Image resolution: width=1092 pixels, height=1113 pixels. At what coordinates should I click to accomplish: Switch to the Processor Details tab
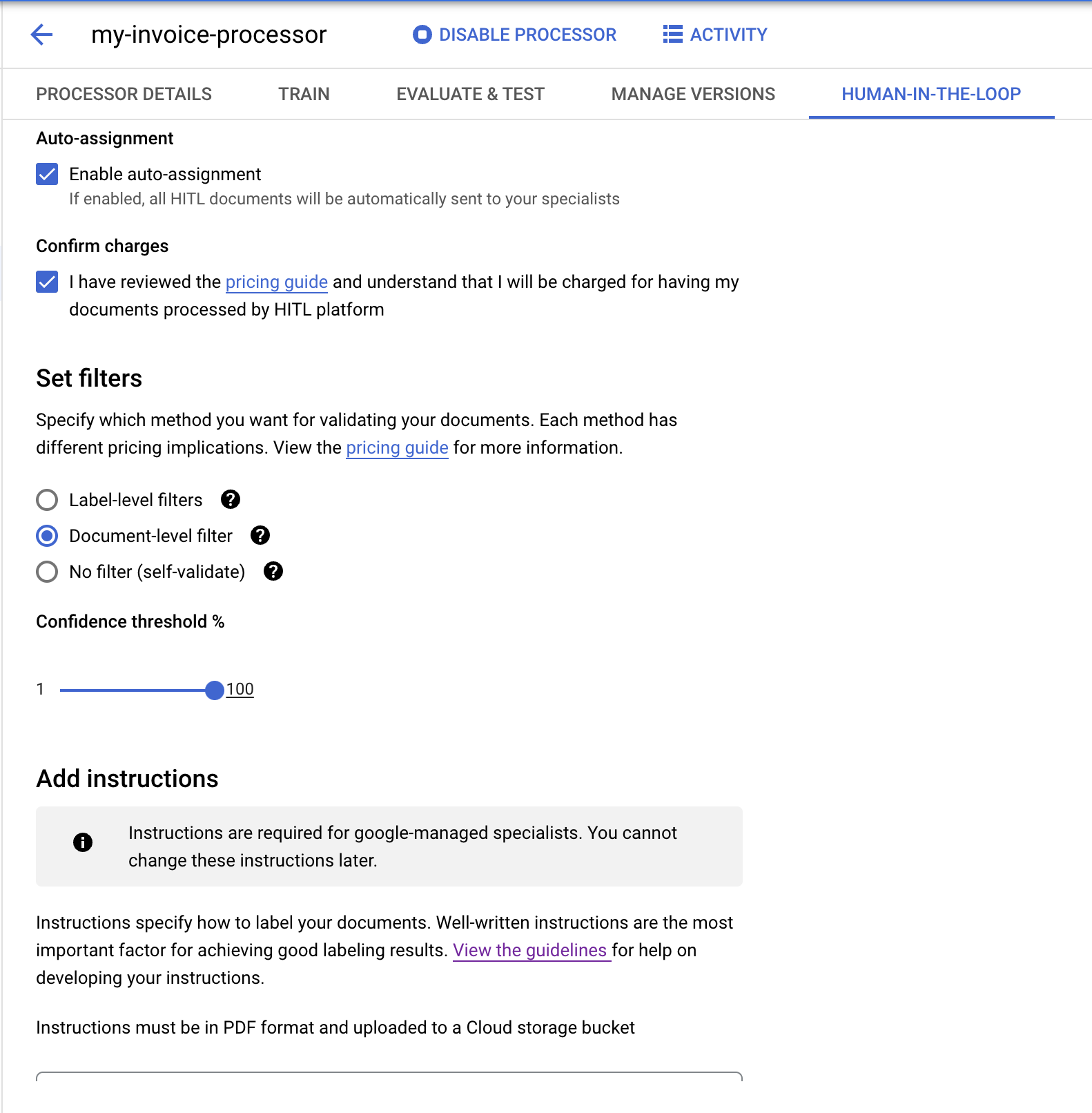pyautogui.click(x=124, y=94)
